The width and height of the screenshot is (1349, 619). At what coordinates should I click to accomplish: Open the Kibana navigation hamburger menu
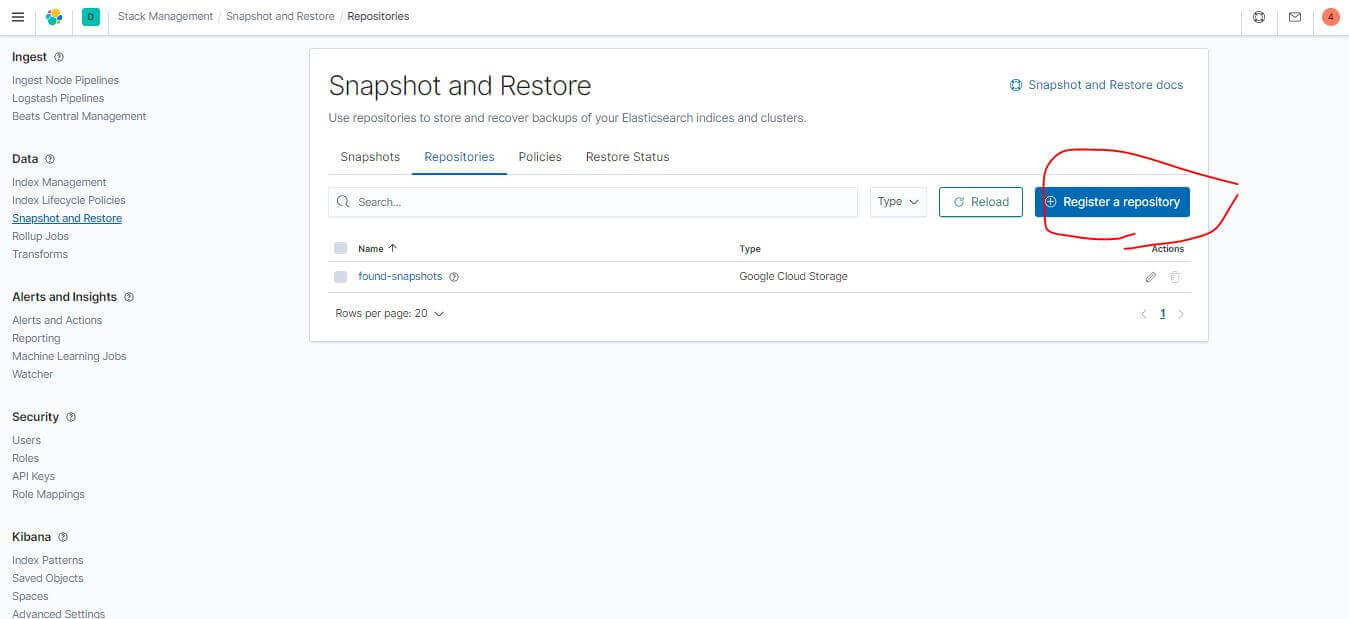click(18, 16)
